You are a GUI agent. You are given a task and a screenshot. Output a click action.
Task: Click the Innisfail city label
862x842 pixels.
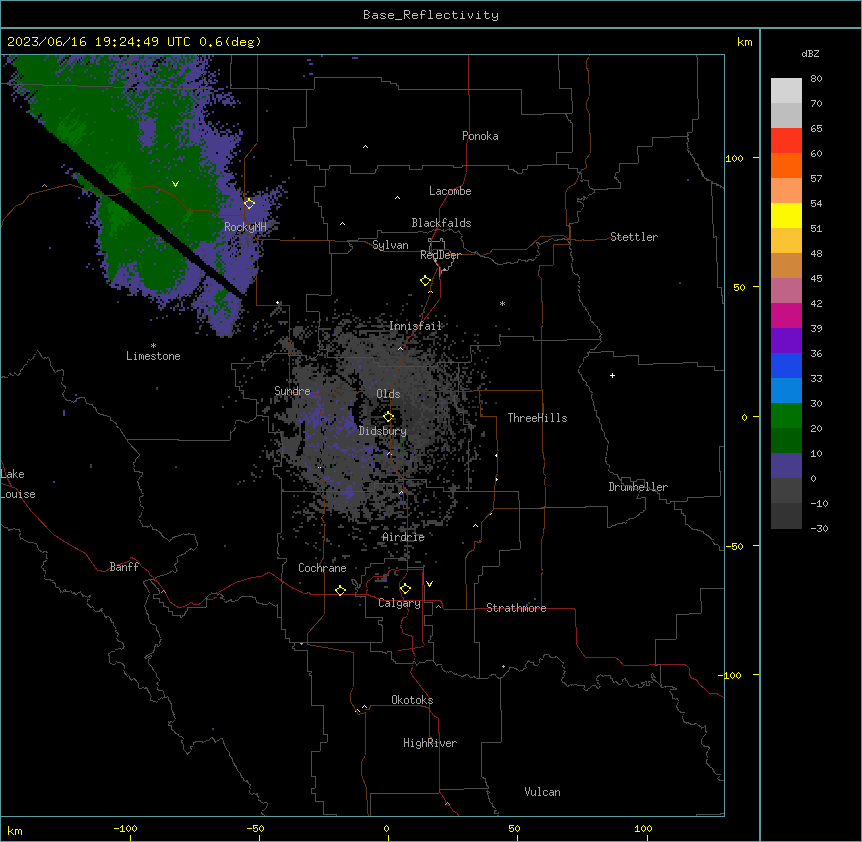tap(416, 326)
